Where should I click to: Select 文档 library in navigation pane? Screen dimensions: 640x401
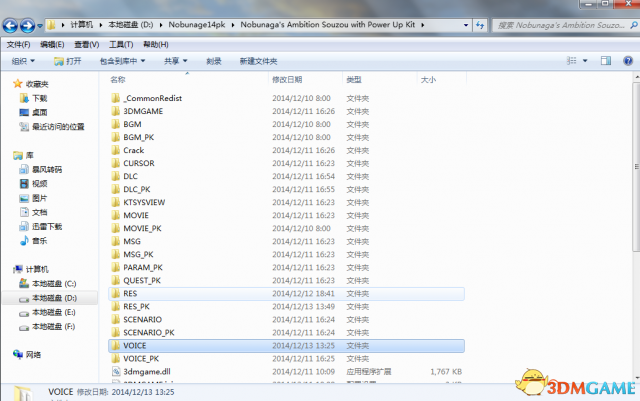(40, 212)
